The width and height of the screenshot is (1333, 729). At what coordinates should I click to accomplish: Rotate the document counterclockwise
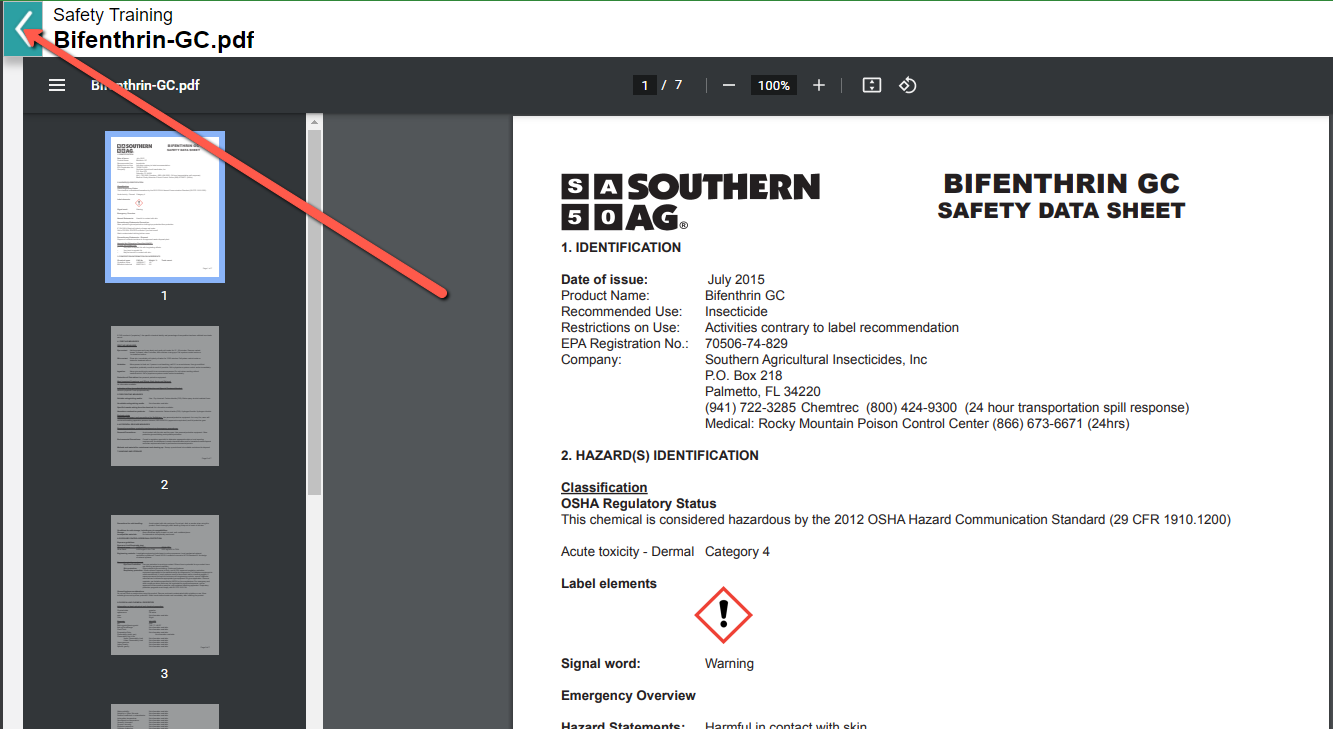[908, 85]
